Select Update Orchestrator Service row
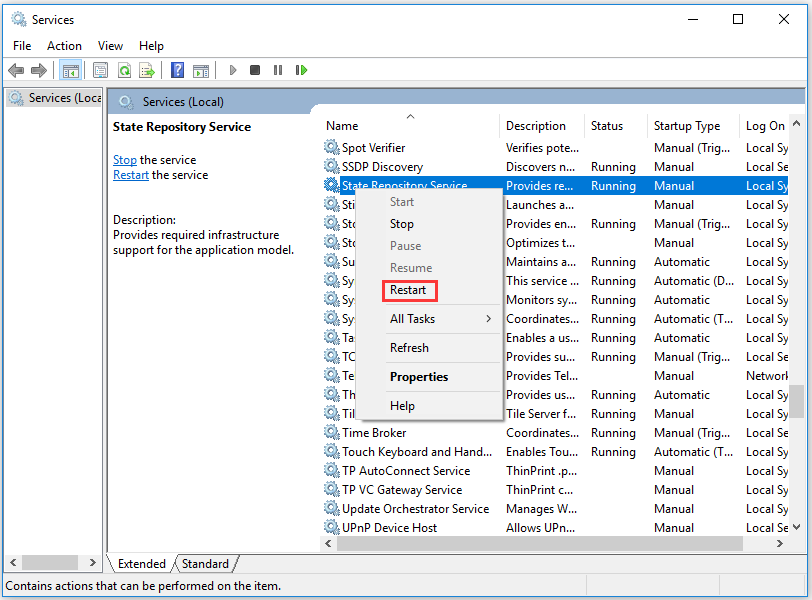This screenshot has height=600, width=812. point(555,508)
